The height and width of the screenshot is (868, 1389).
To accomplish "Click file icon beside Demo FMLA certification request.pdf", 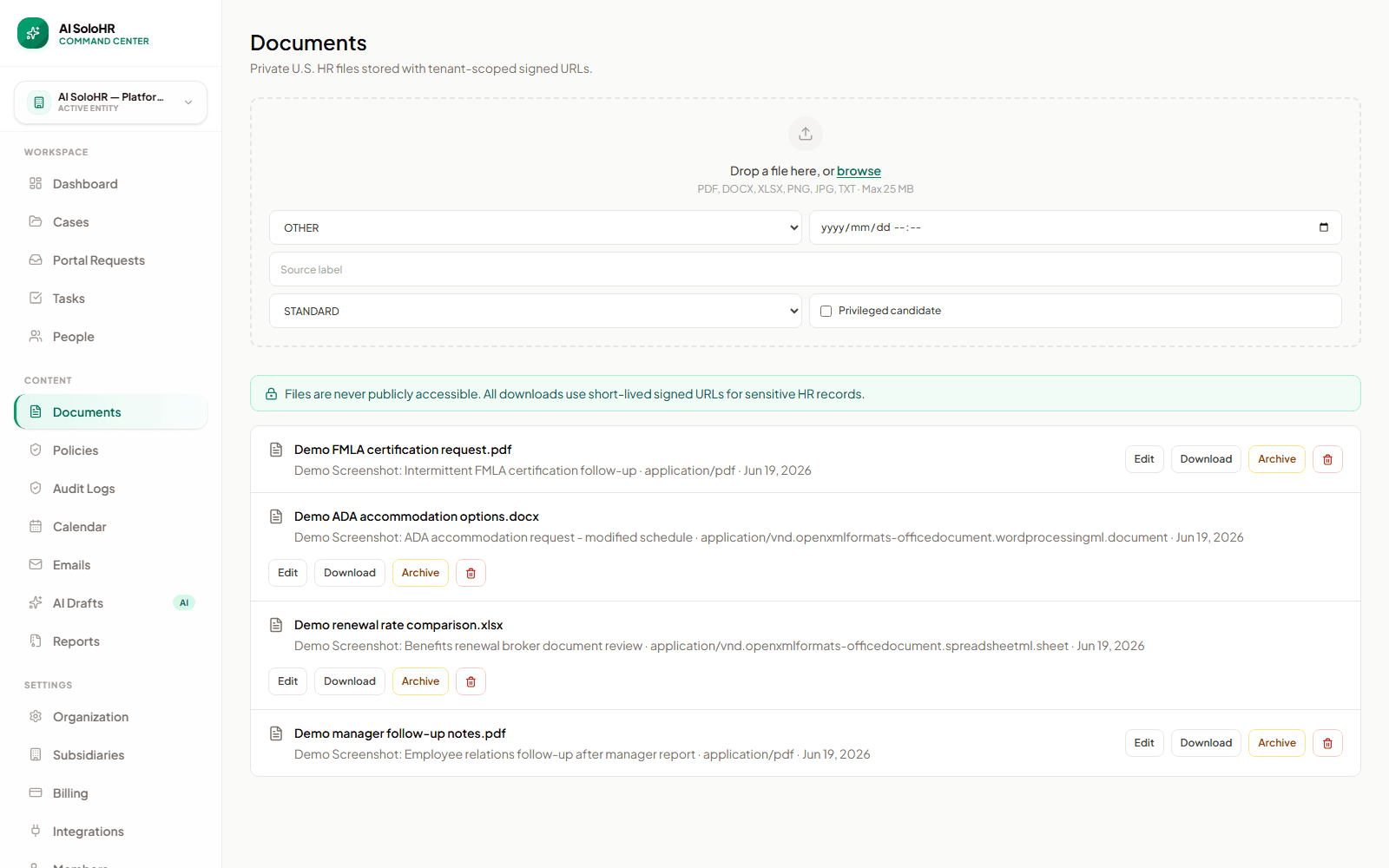I will (x=276, y=450).
